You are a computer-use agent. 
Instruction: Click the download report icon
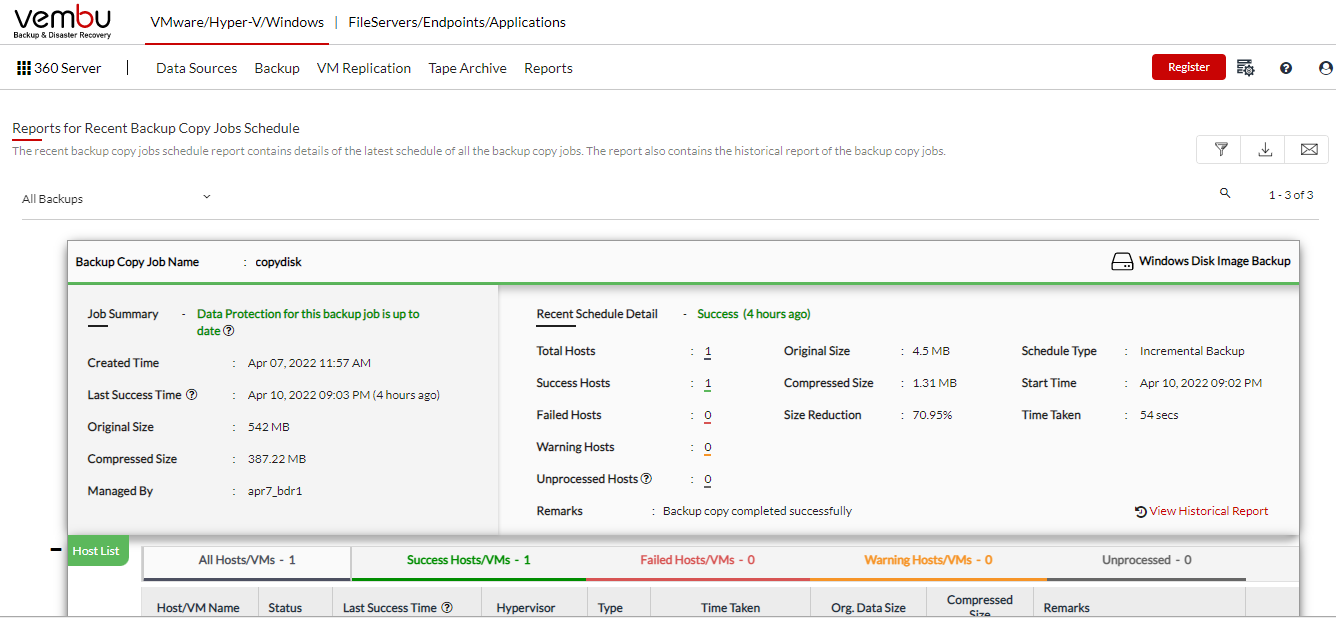1265,150
